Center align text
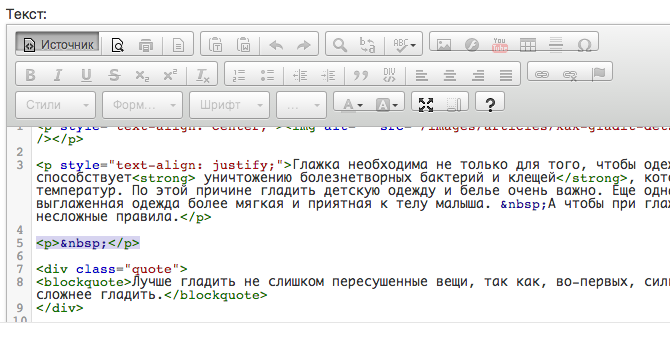Image resolution: width=670 pixels, height=362 pixels. coord(450,75)
